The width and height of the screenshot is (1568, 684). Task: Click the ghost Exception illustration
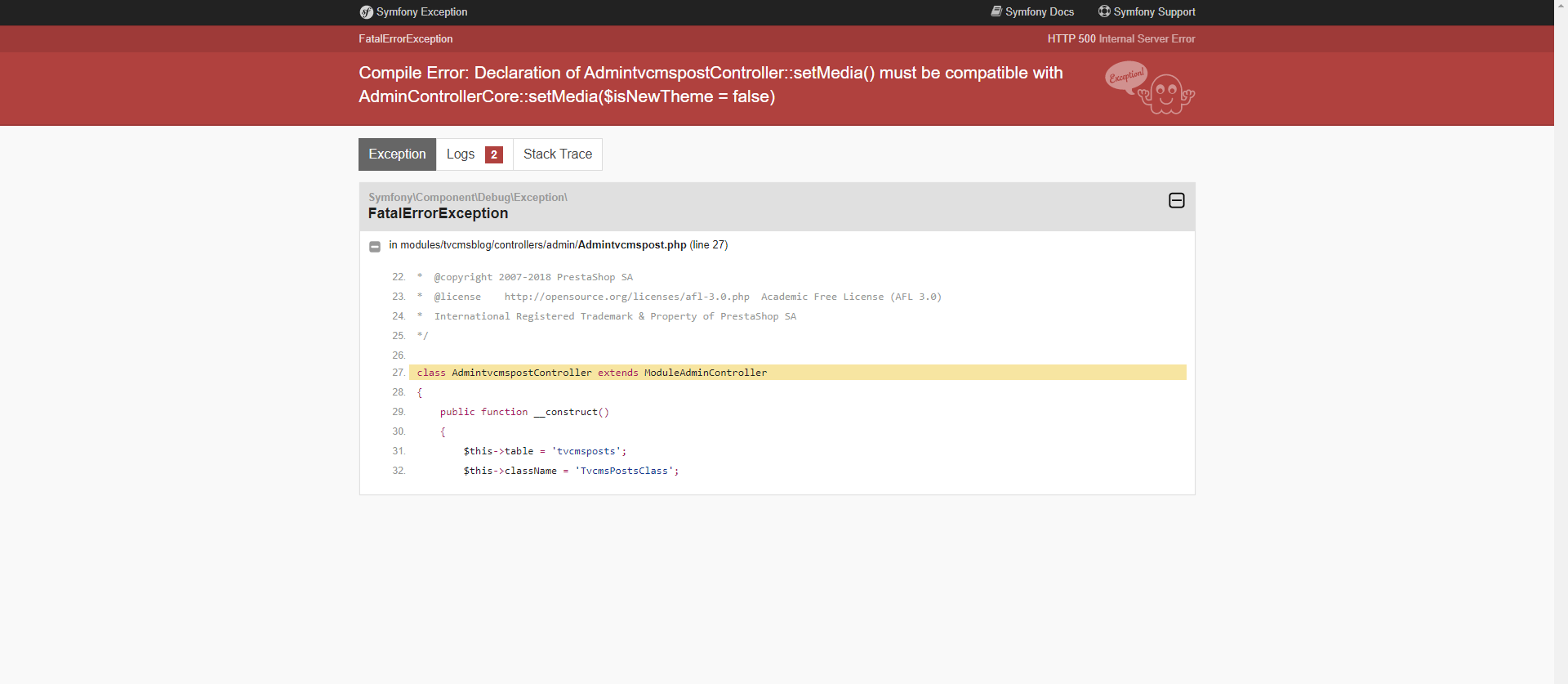pos(1150,88)
